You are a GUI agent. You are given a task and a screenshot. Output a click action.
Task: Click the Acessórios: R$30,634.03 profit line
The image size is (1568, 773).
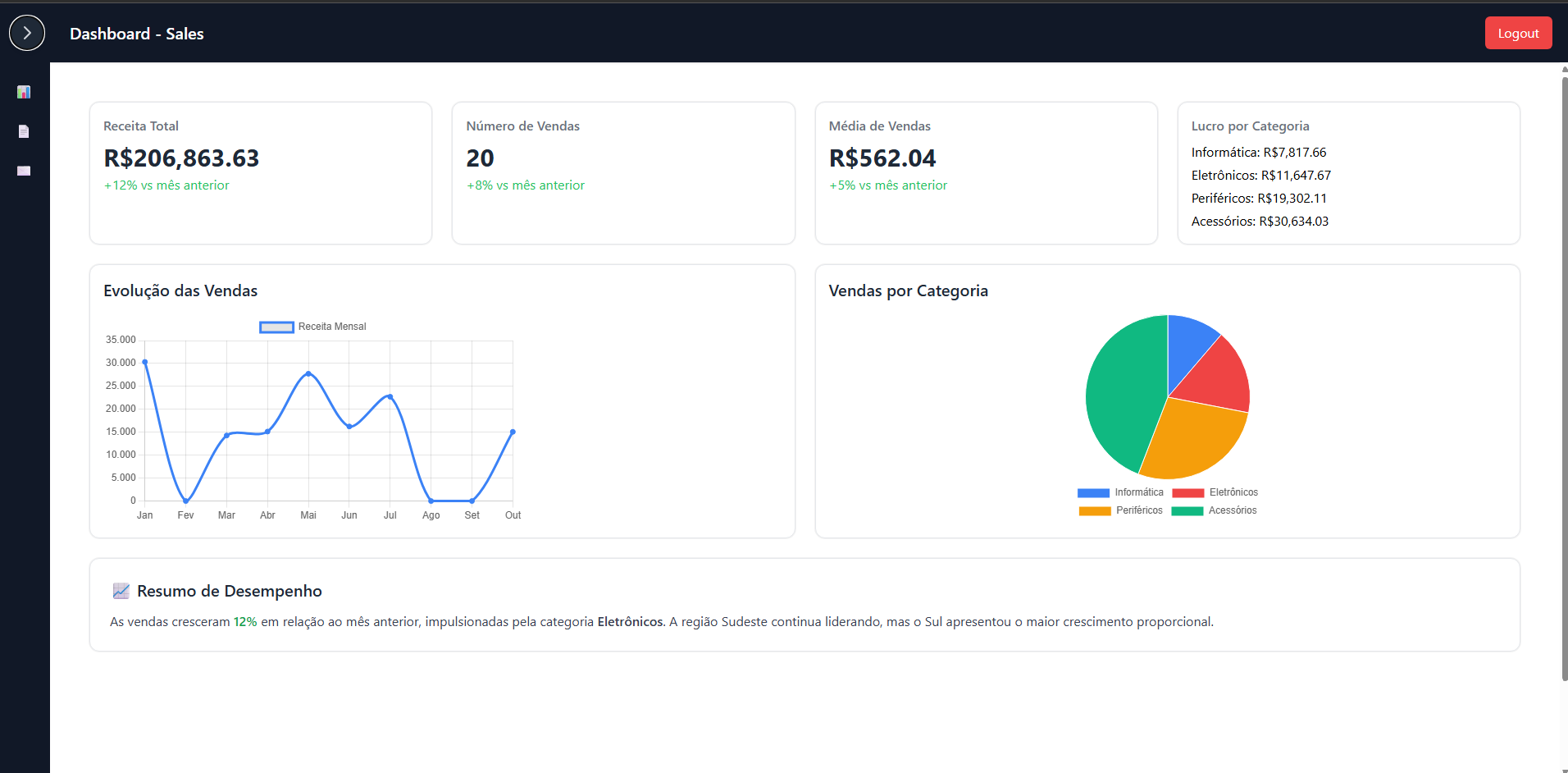pyautogui.click(x=1260, y=222)
